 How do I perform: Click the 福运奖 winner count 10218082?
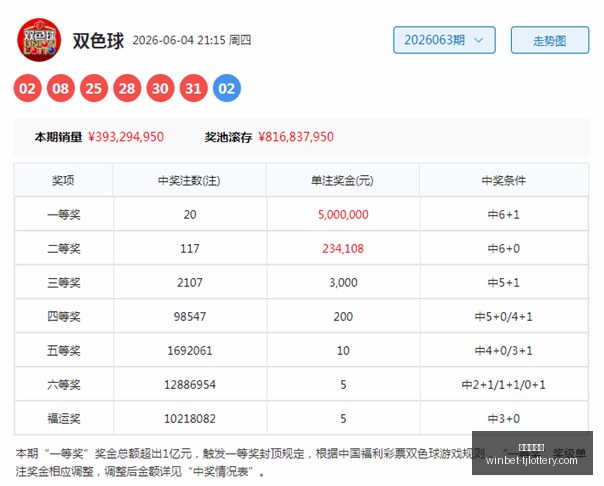(x=190, y=419)
